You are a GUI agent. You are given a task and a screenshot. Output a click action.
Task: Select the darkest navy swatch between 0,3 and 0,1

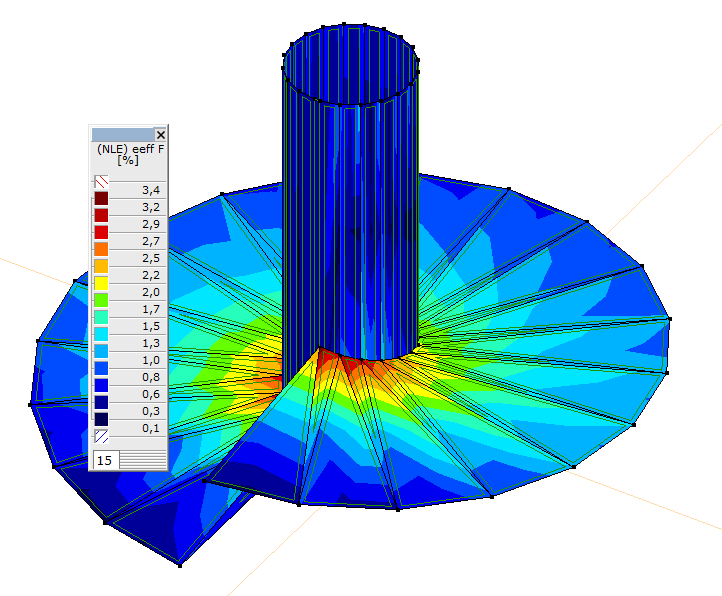pyautogui.click(x=101, y=420)
